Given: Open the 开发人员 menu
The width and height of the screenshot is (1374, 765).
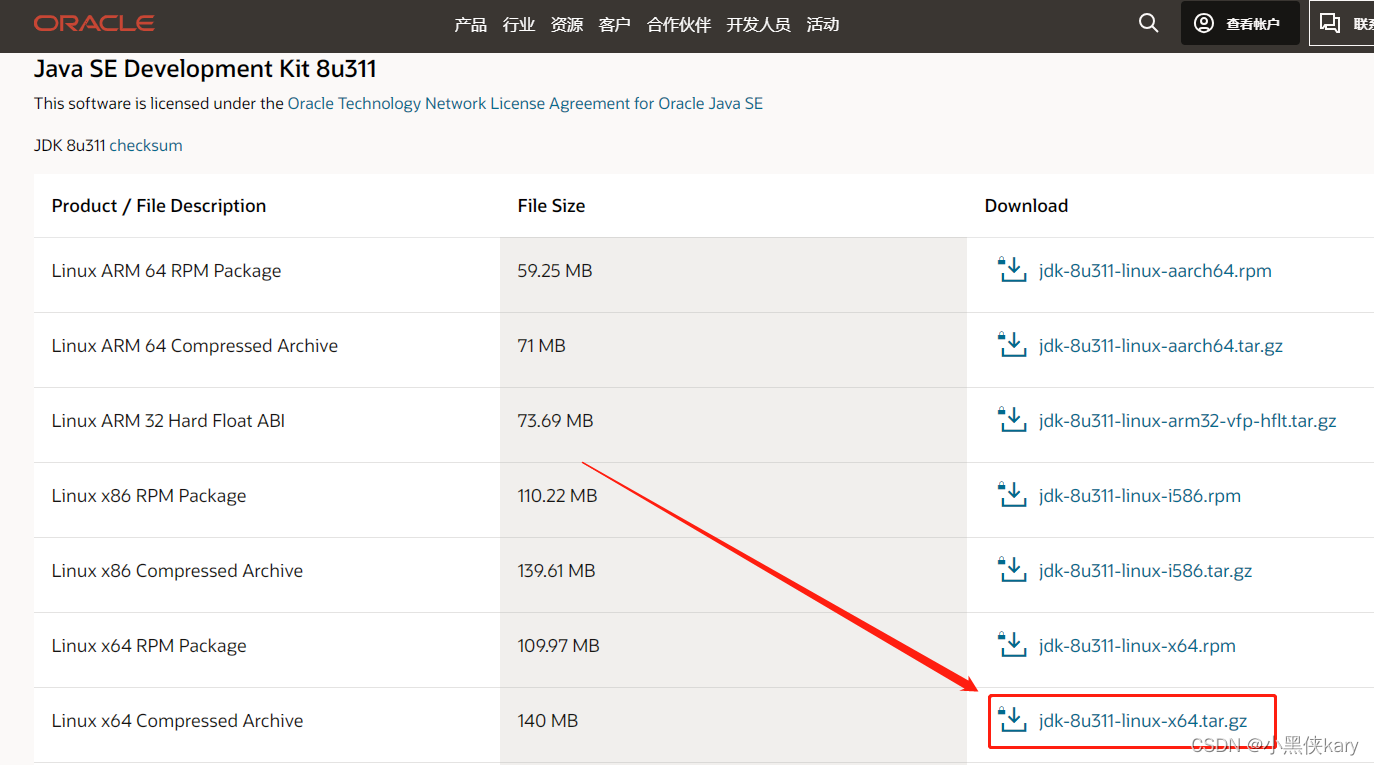Looking at the screenshot, I should pyautogui.click(x=759, y=24).
